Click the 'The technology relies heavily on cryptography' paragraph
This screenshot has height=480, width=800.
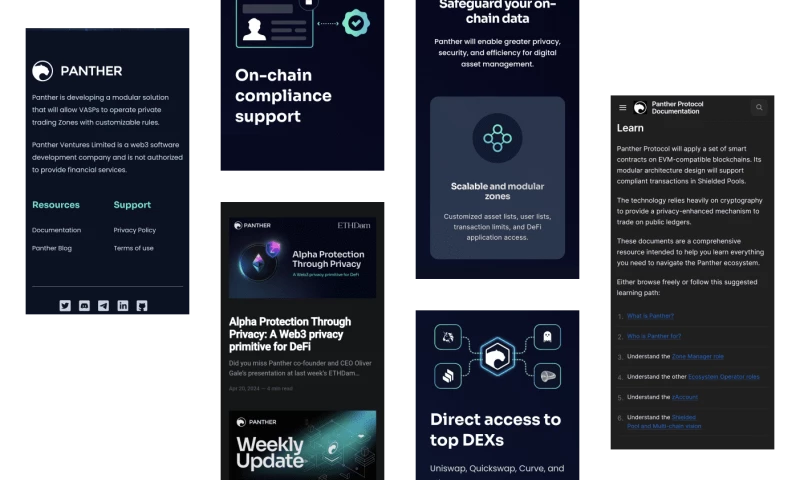(x=689, y=211)
